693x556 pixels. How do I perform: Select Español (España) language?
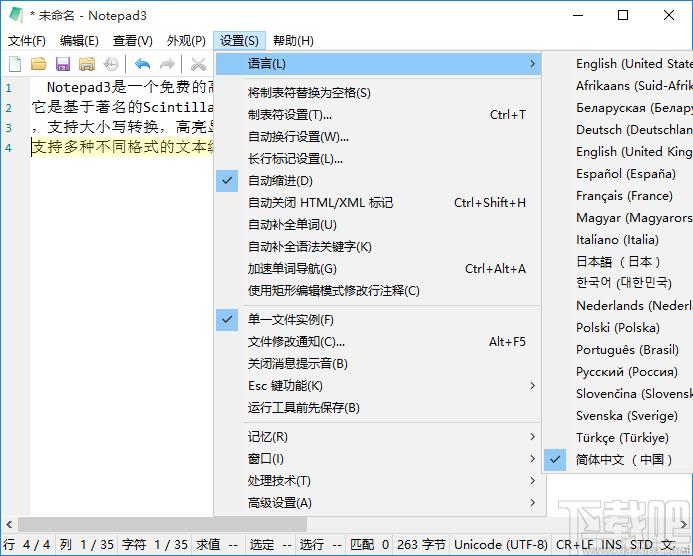tap(619, 174)
